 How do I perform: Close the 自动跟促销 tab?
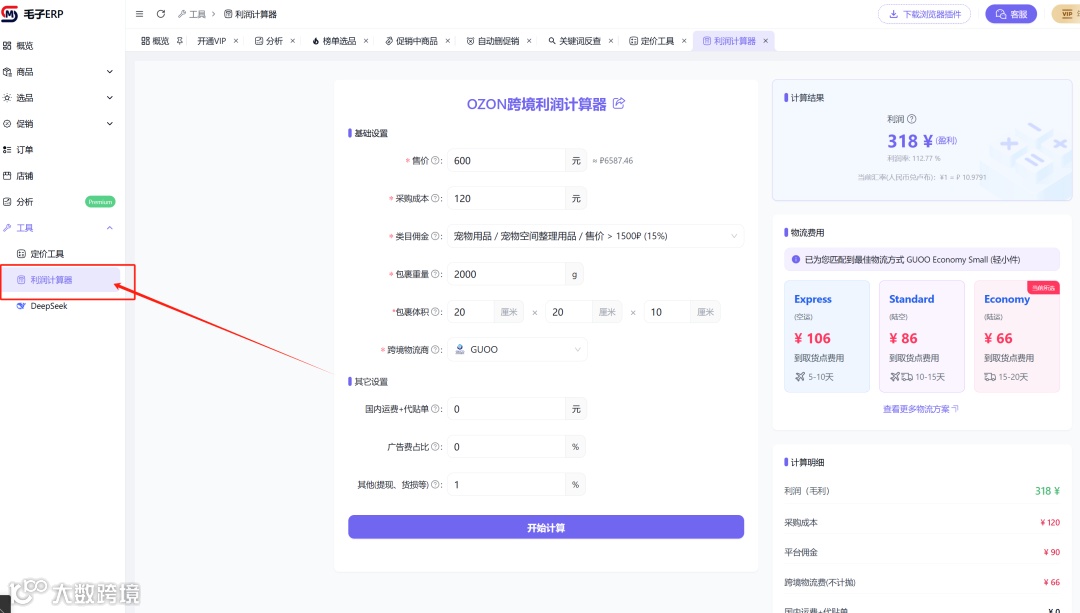(x=529, y=41)
